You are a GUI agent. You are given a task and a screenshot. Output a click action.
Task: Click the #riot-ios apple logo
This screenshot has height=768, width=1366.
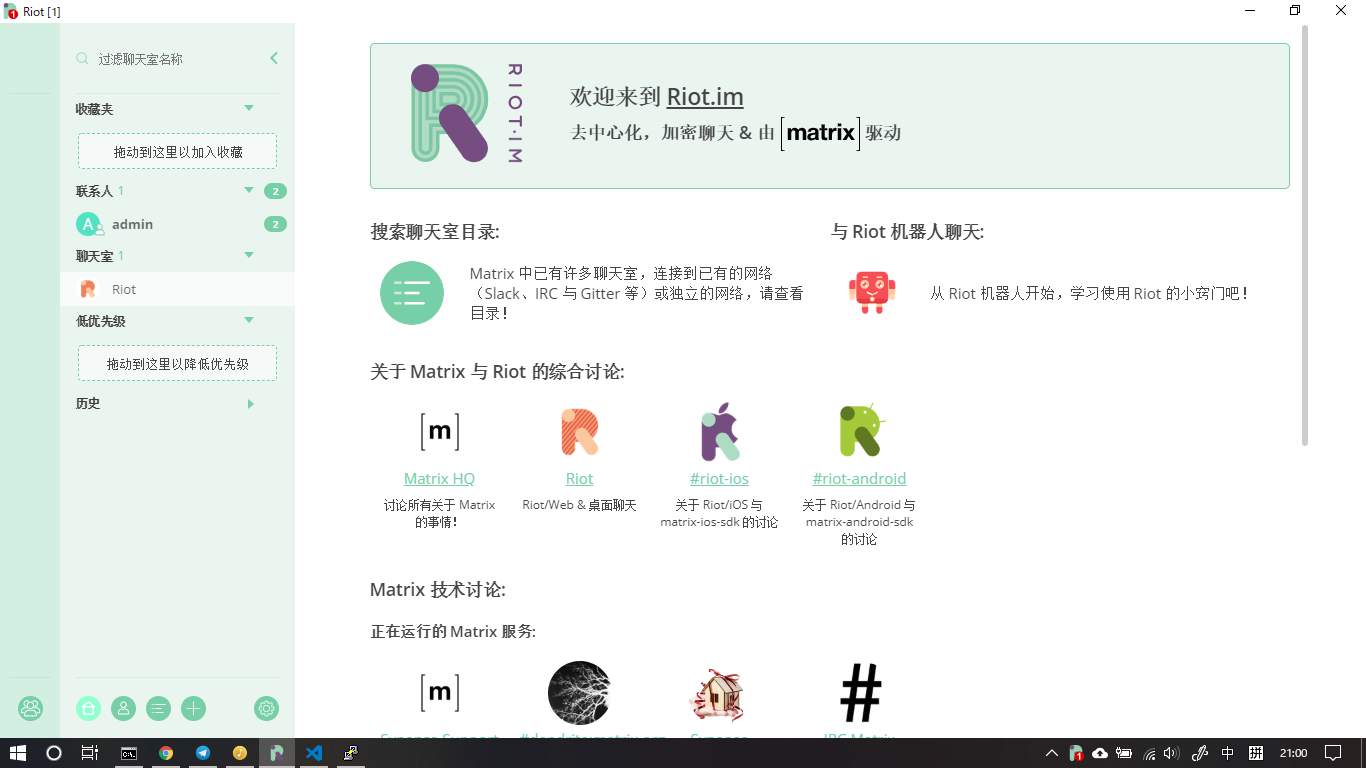coord(719,432)
